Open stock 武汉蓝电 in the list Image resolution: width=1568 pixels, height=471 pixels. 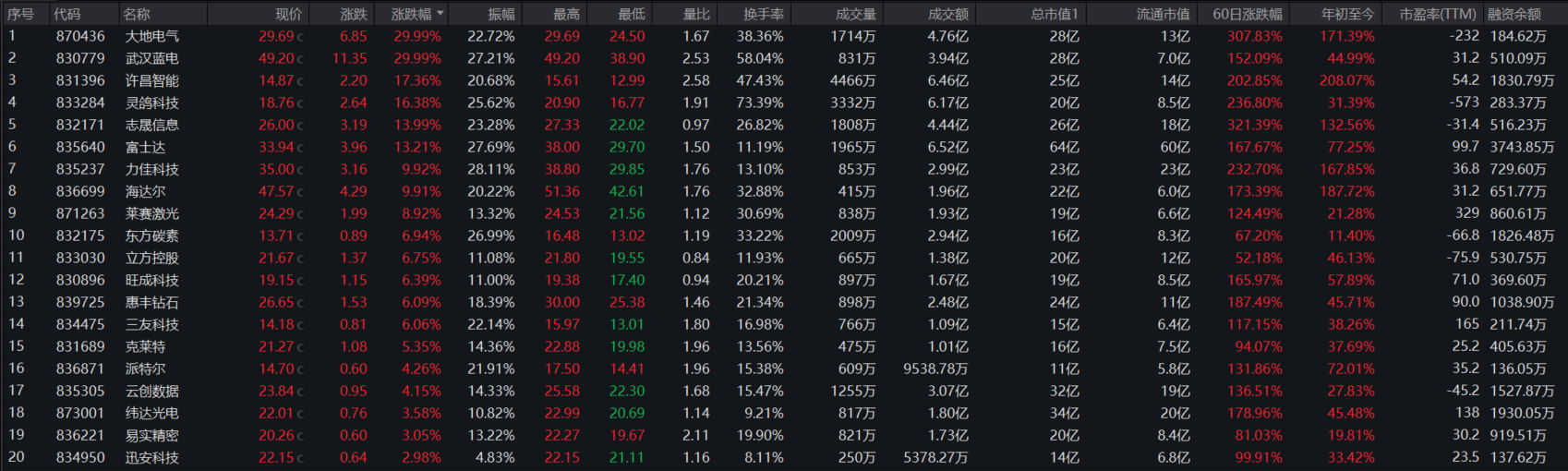tap(152, 58)
